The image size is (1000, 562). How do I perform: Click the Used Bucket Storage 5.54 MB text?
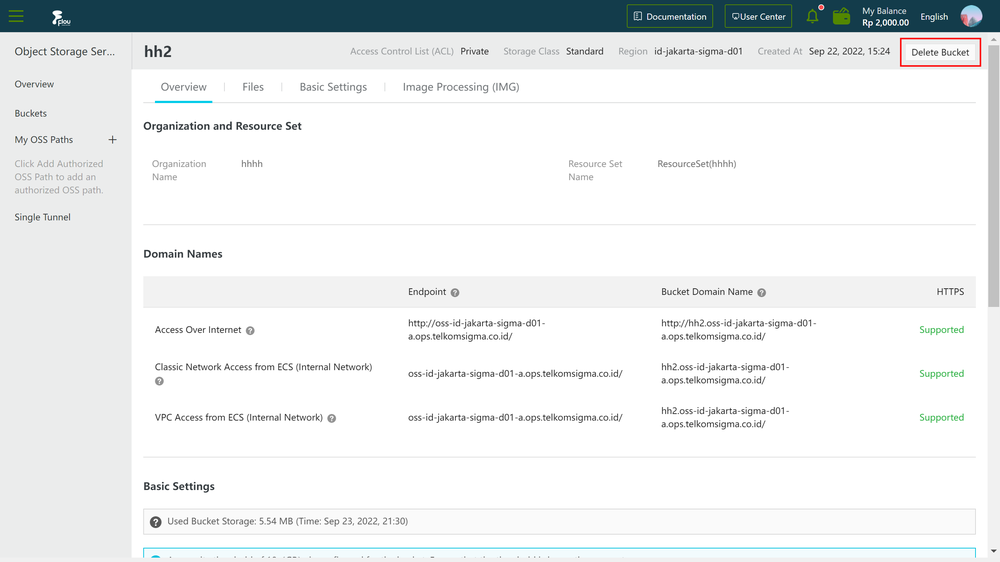coord(288,522)
